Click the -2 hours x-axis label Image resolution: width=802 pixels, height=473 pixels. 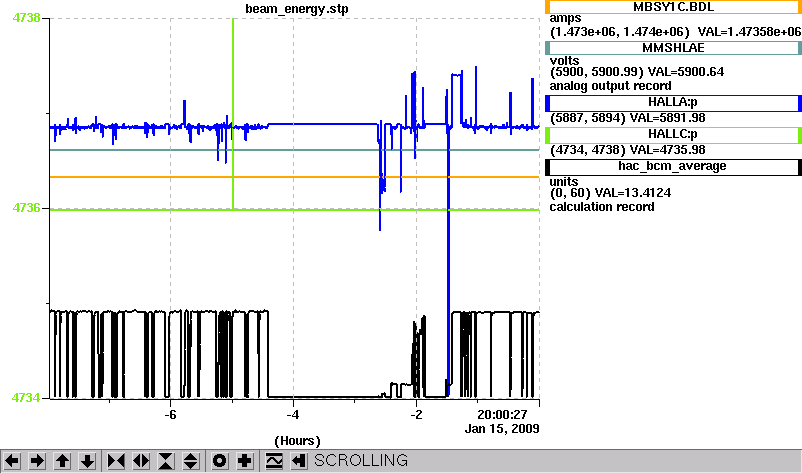point(416,414)
